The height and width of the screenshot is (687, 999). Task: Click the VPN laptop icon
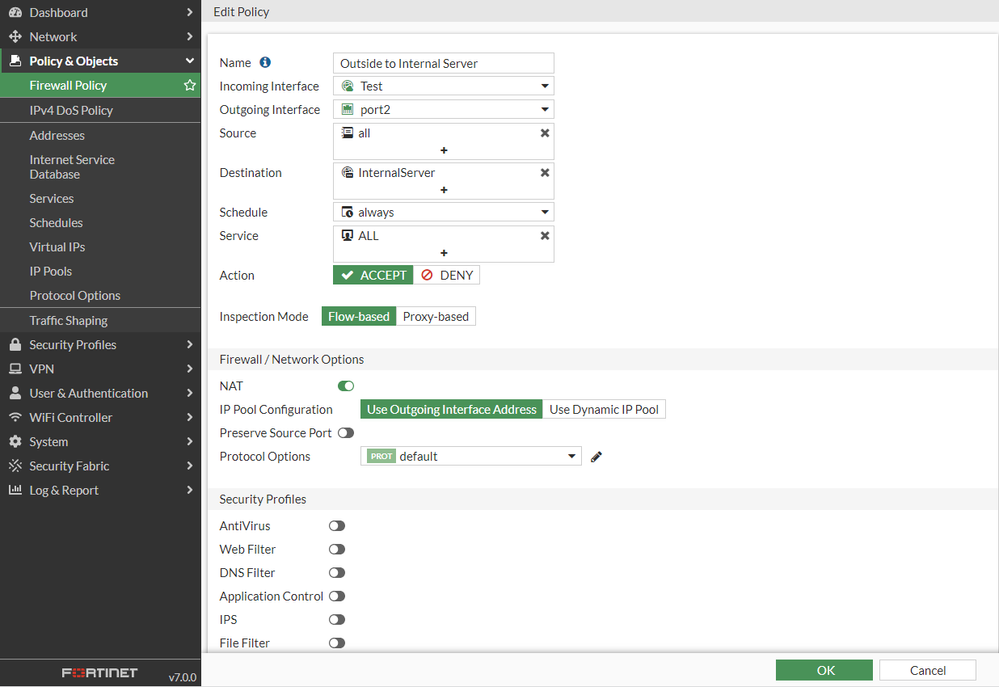15,368
